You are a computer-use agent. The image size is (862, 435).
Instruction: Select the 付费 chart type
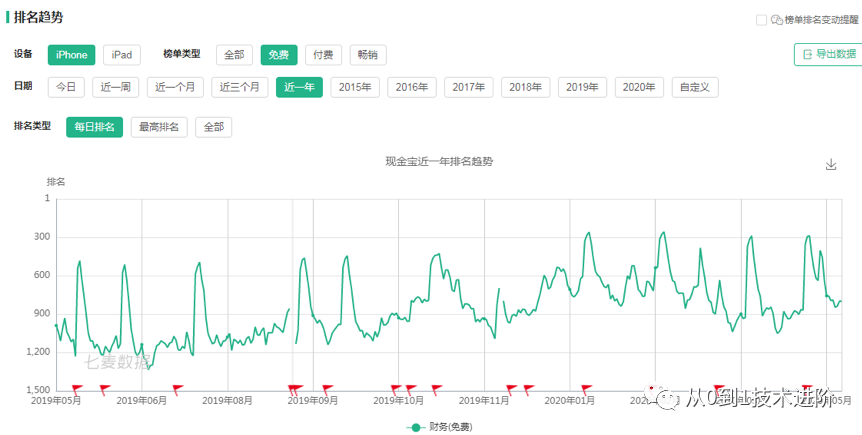click(x=323, y=55)
